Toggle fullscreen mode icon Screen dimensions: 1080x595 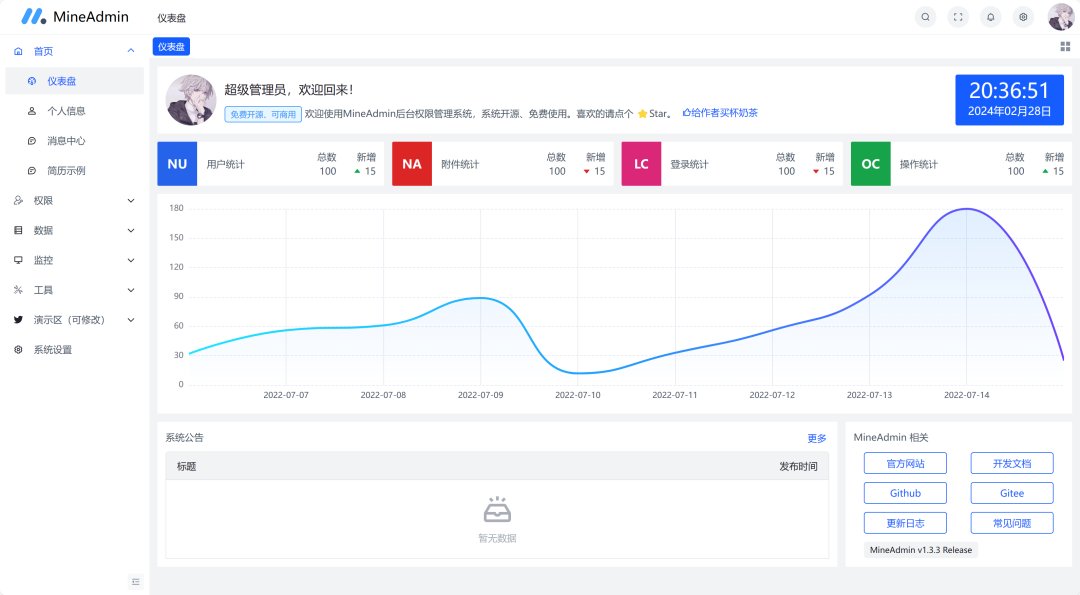click(958, 17)
